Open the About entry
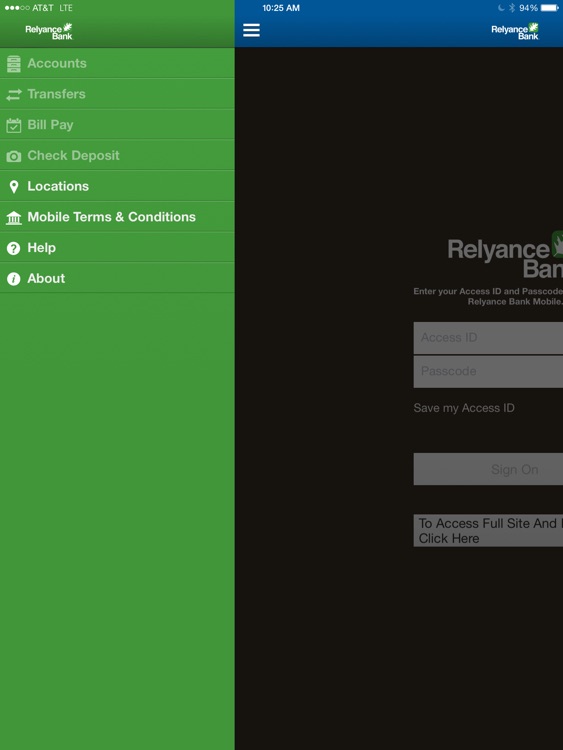 pyautogui.click(x=117, y=278)
